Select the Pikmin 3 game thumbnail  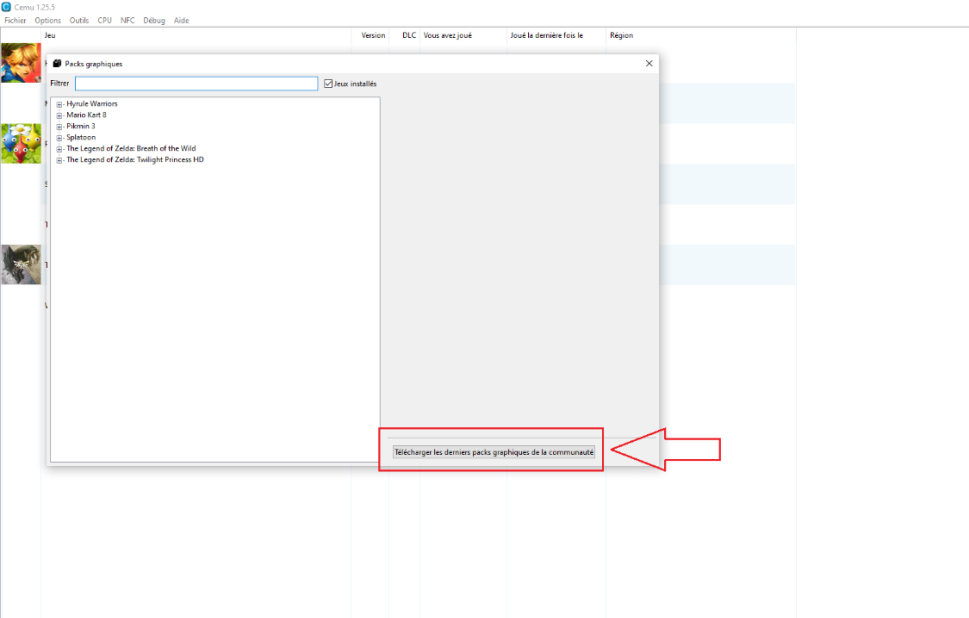coord(20,143)
